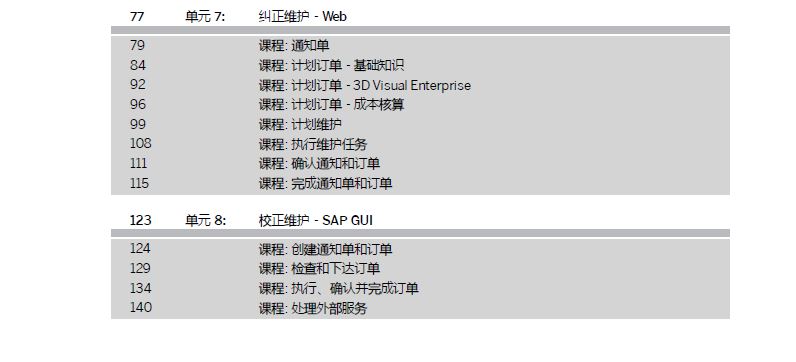Click the 单元 8: 校正维护 - SAP GUI heading
The height and width of the screenshot is (362, 796).
pyautogui.click(x=316, y=220)
